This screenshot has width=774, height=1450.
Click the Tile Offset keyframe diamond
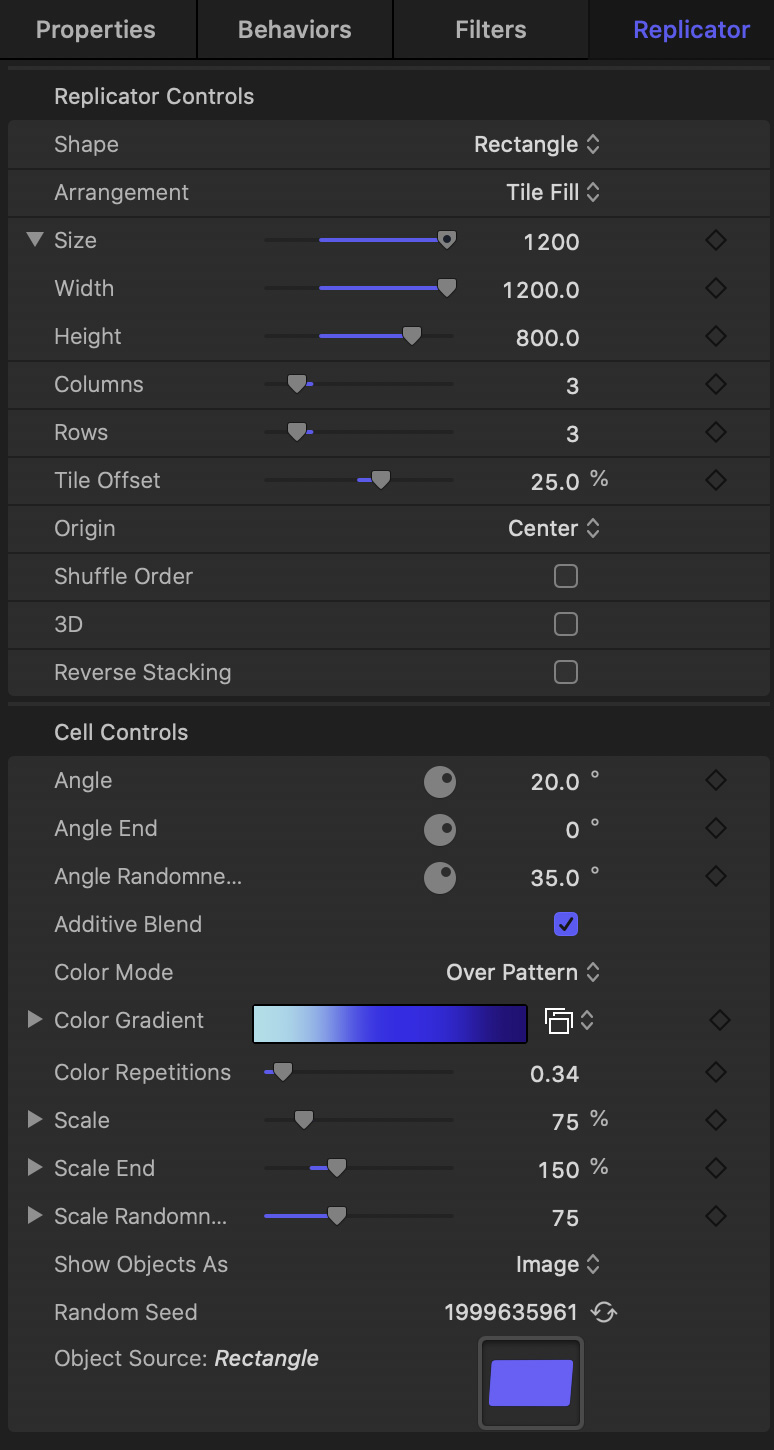716,480
